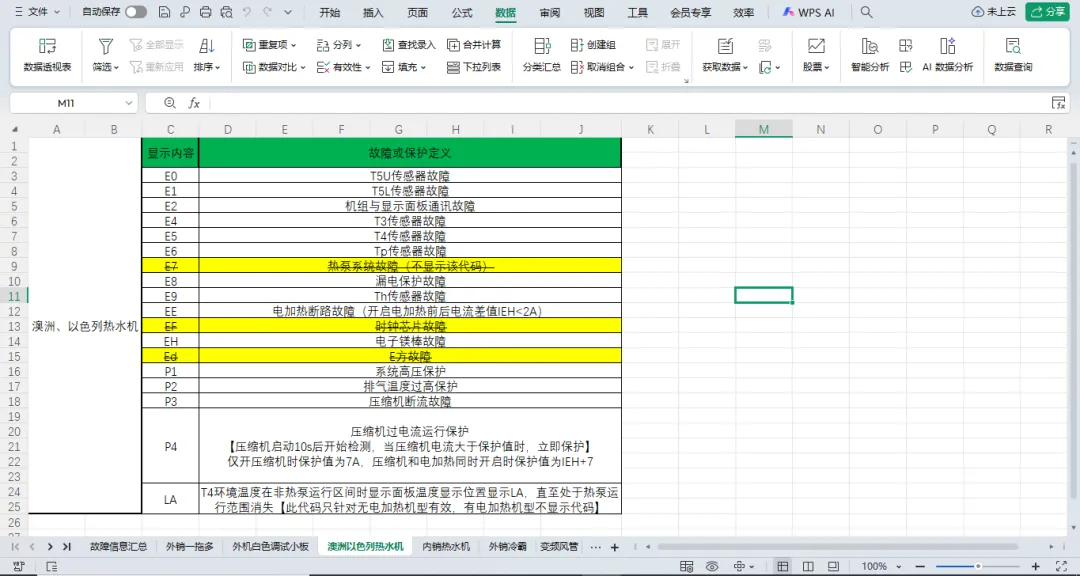Screen dimensions: 1080x576
Task: Select the cell reading 漏电保护故障
Action: pyautogui.click(x=410, y=281)
